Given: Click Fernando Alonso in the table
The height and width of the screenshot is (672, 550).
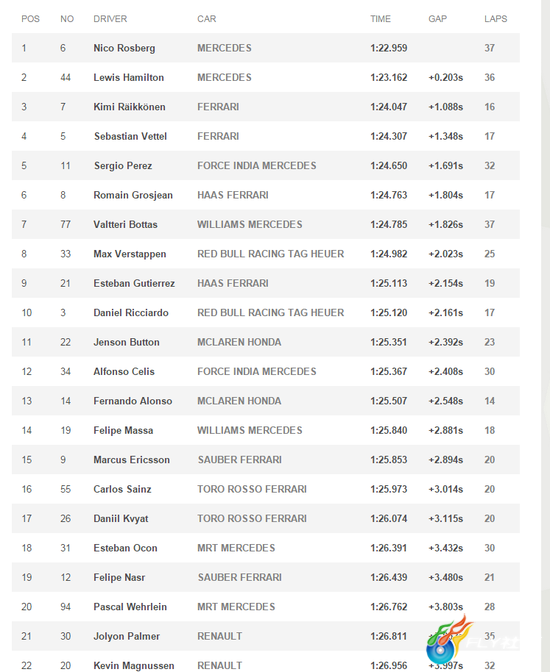Looking at the screenshot, I should tap(133, 401).
